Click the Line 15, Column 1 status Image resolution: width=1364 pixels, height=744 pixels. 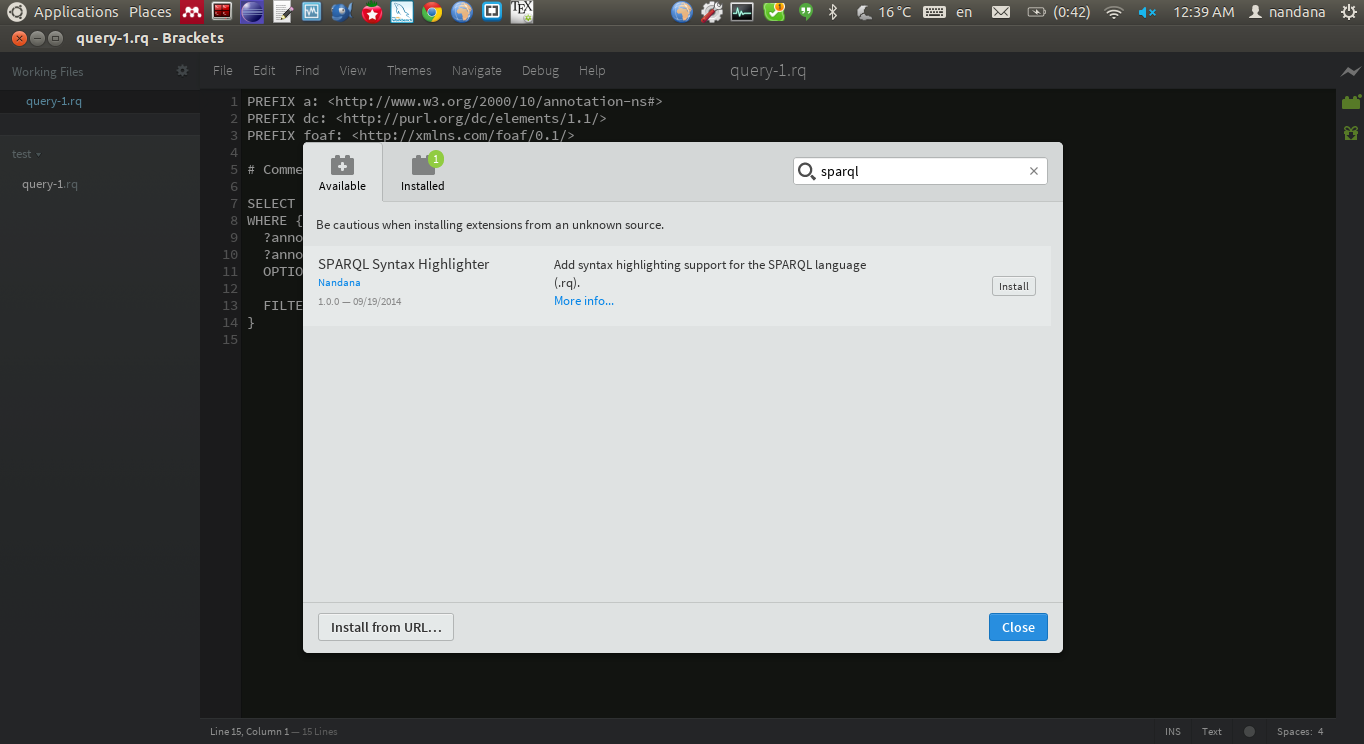coord(249,731)
